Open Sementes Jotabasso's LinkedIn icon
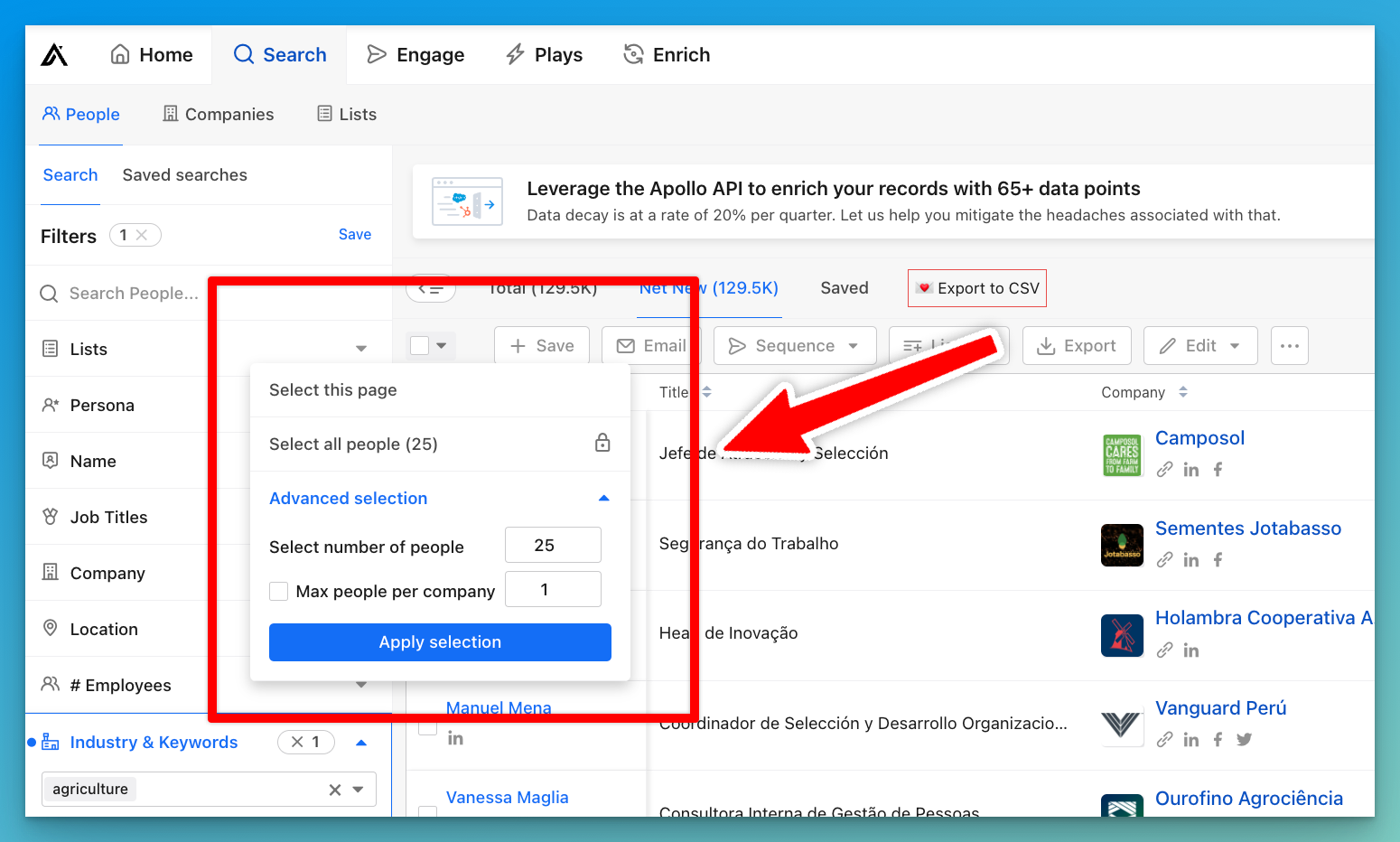The image size is (1400, 842). (x=1191, y=560)
